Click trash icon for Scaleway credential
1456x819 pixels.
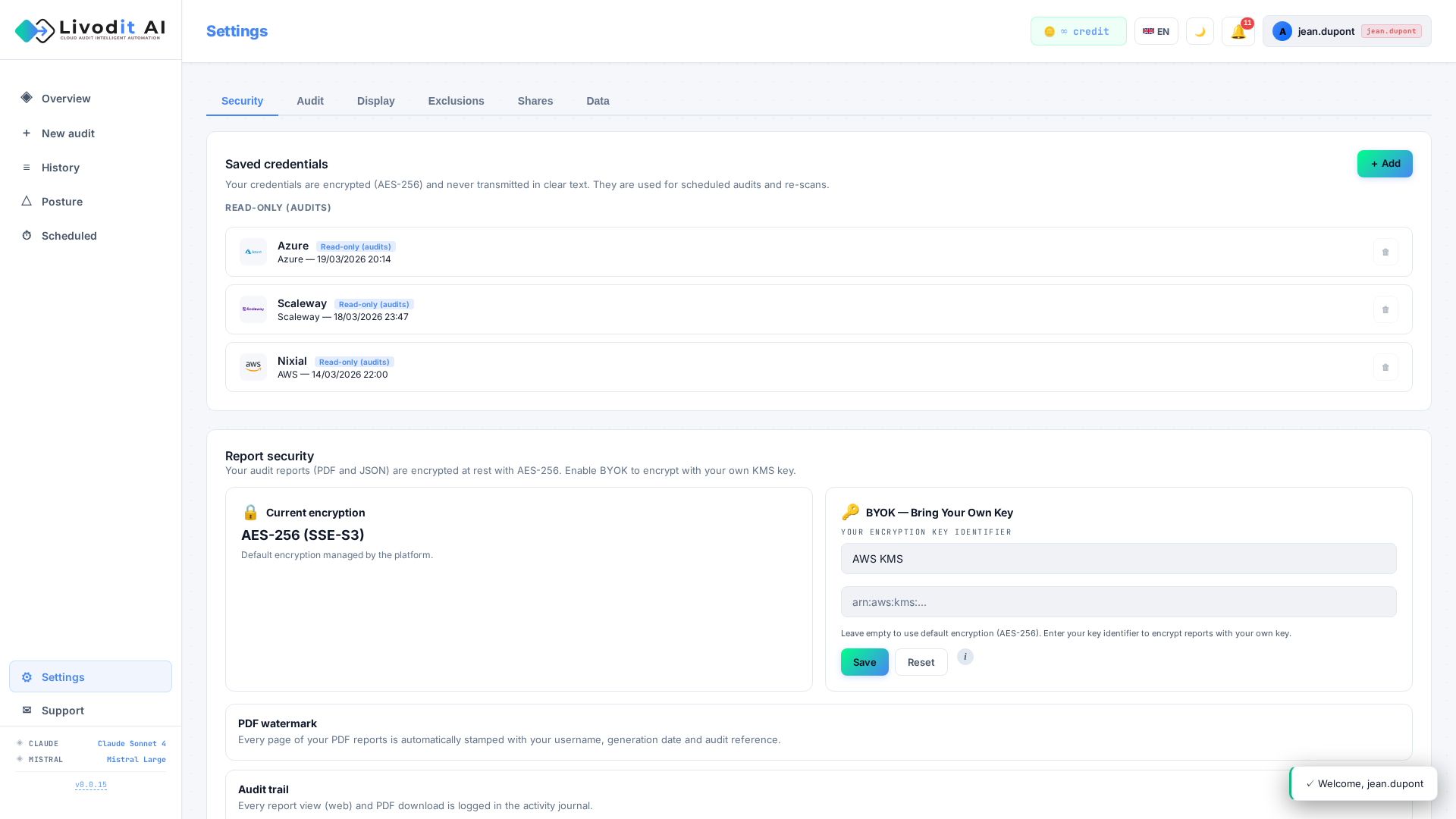[1385, 309]
